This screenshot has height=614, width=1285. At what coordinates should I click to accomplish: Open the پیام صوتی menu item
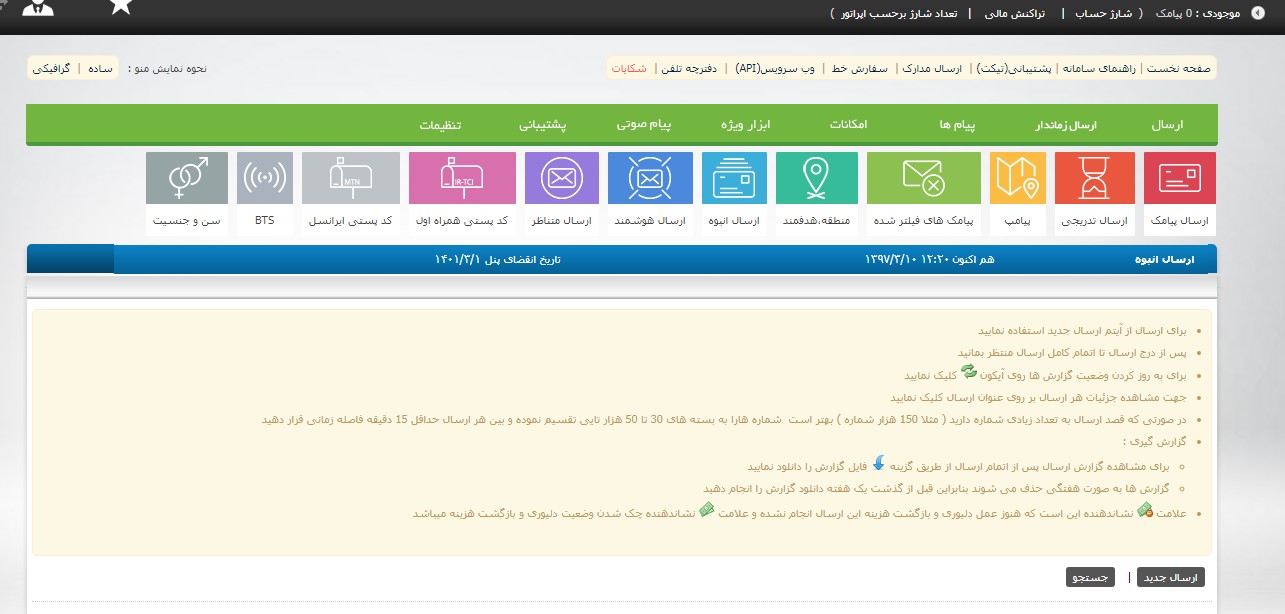coord(643,125)
